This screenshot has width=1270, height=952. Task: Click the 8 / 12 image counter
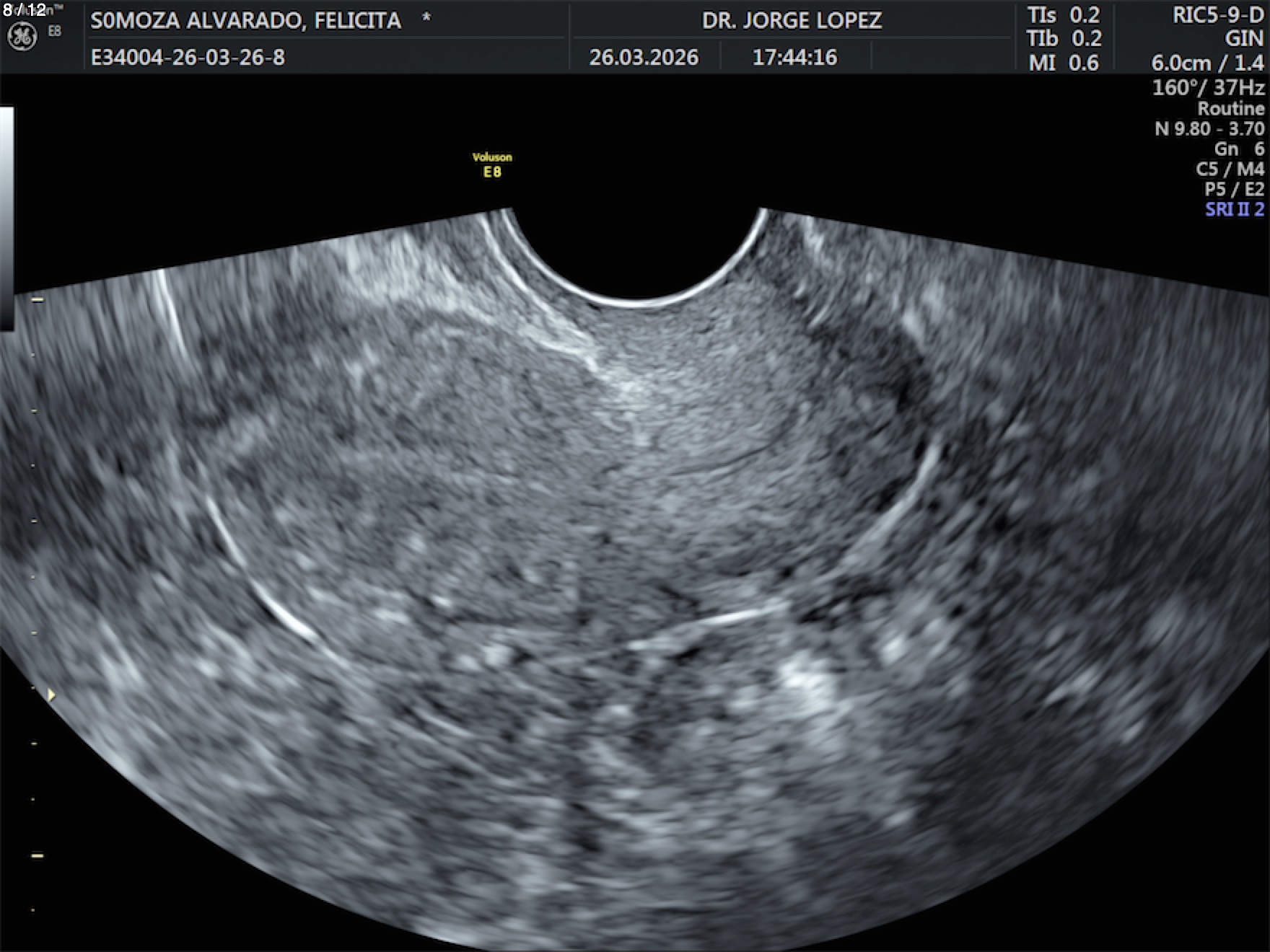24,9
